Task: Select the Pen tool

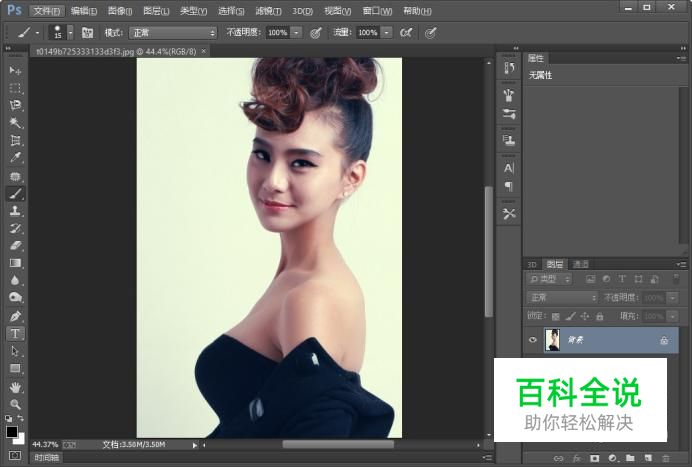Action: [x=15, y=316]
